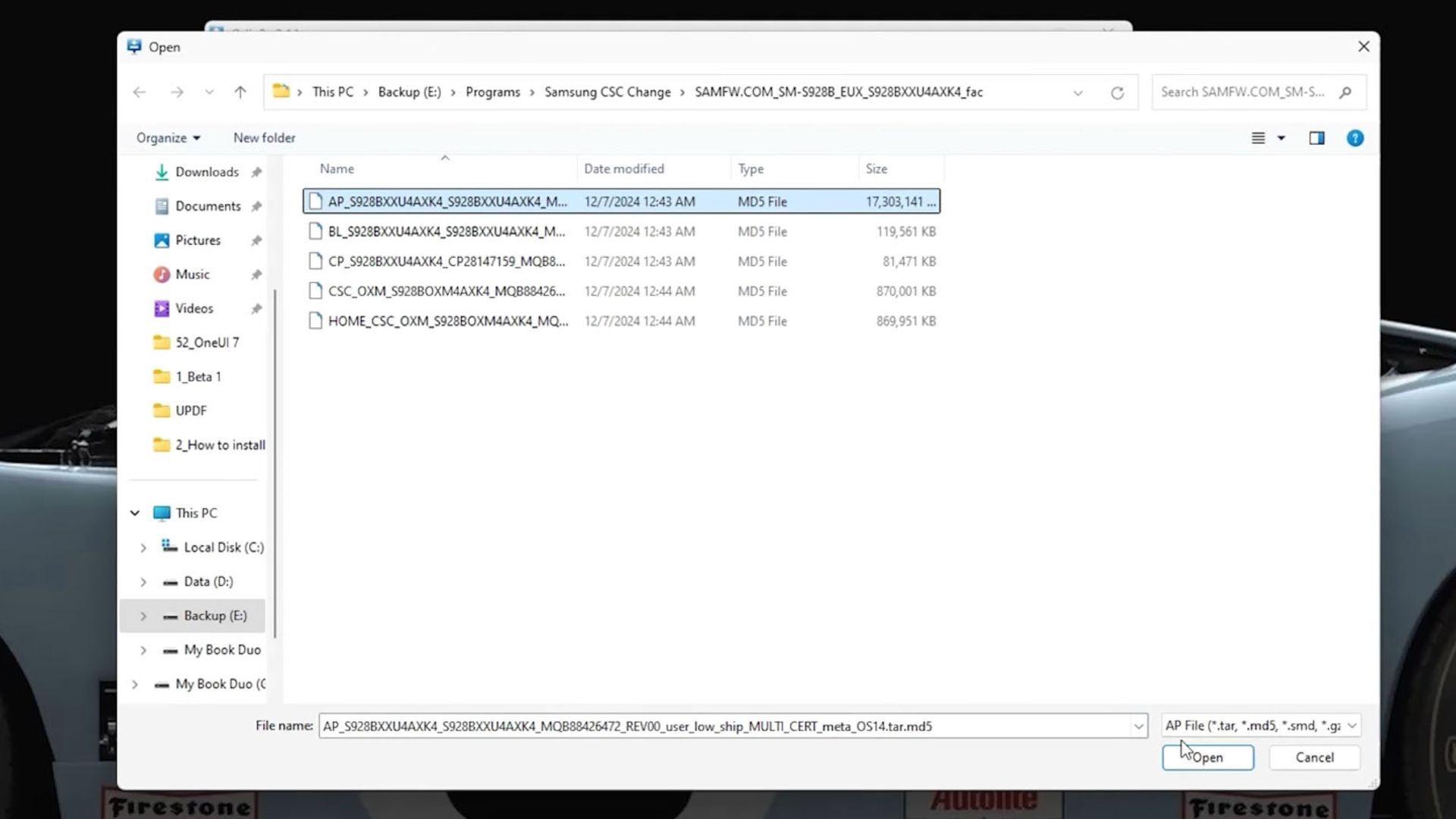The width and height of the screenshot is (1456, 819).
Task: Go forward using the forward arrow
Action: coord(177,92)
